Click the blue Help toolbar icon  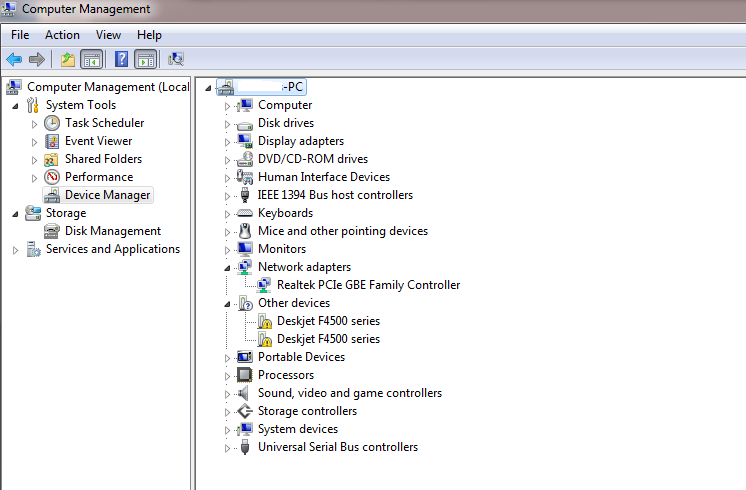[121, 59]
